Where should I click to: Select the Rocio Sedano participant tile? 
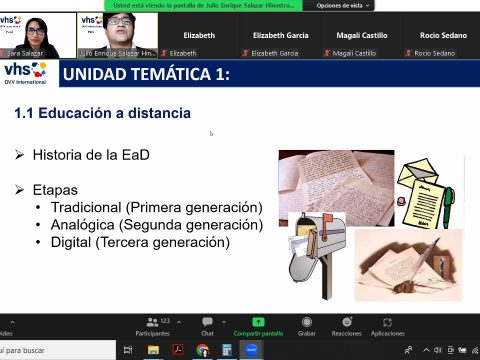point(442,36)
